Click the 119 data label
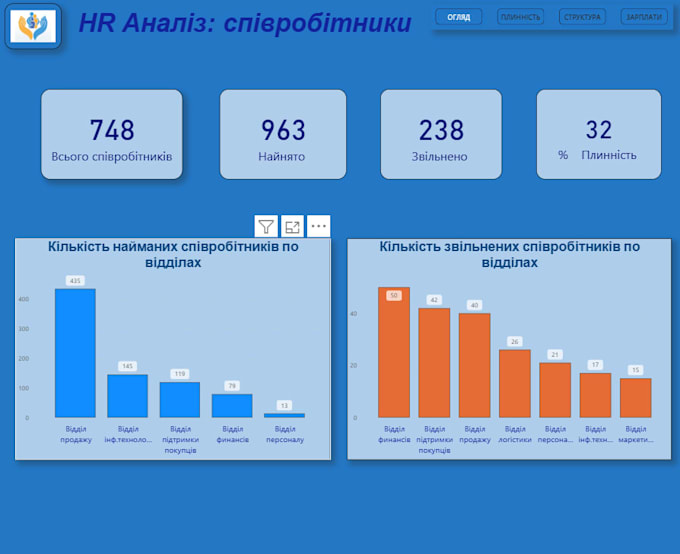The image size is (680, 554). (x=180, y=374)
